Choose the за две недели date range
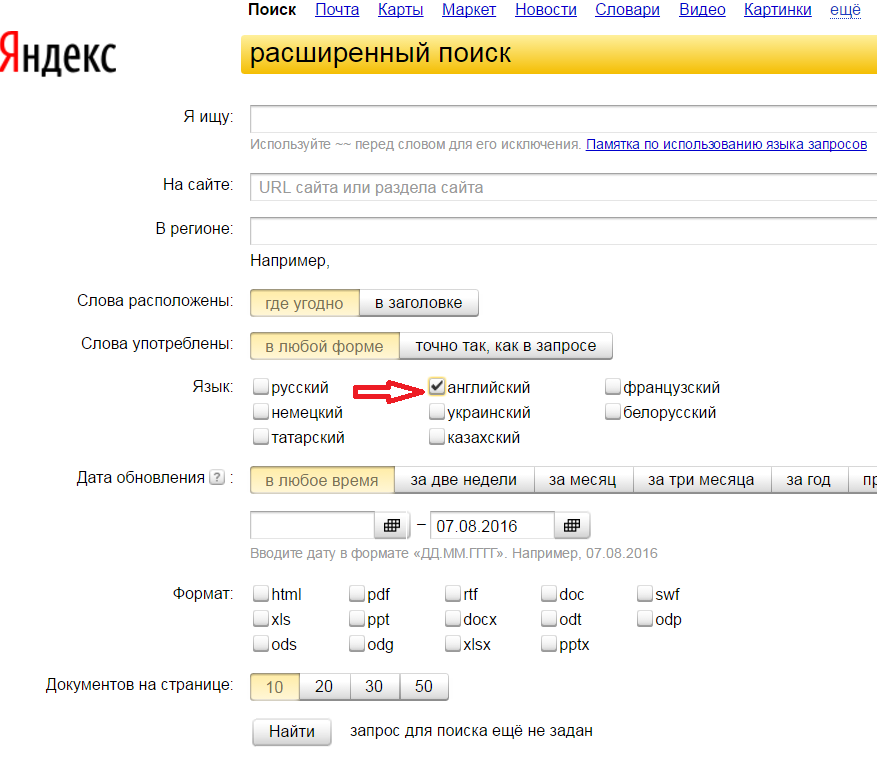877x763 pixels. 464,480
